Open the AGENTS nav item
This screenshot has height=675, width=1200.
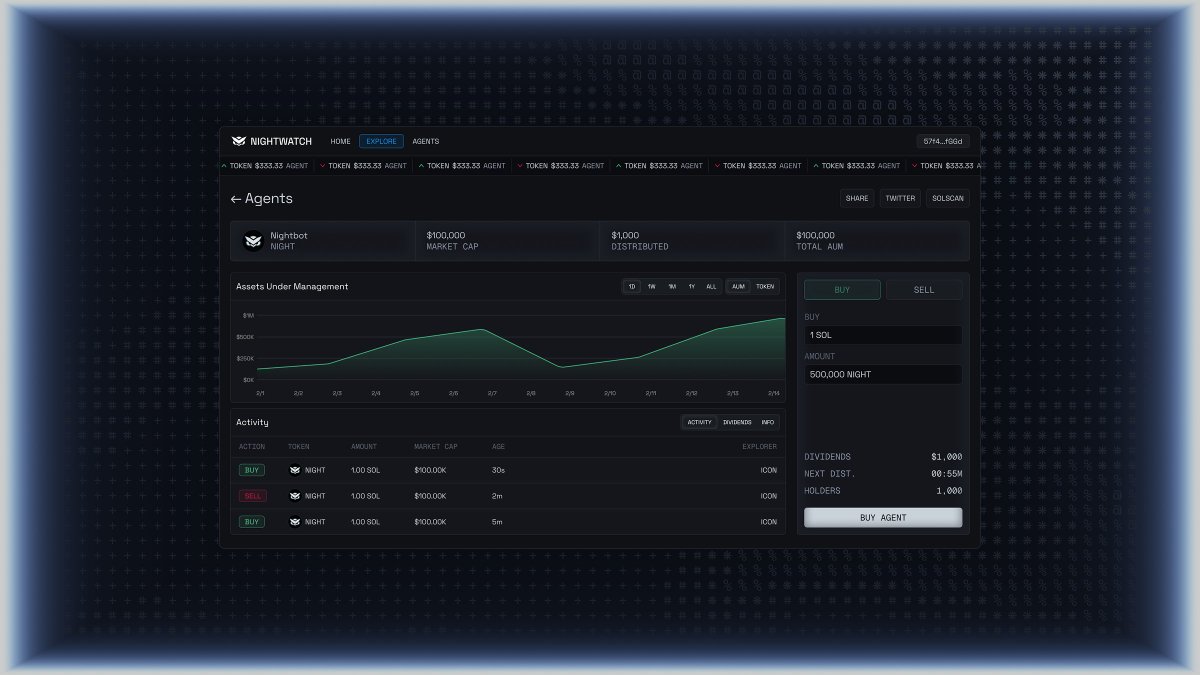[x=426, y=141]
